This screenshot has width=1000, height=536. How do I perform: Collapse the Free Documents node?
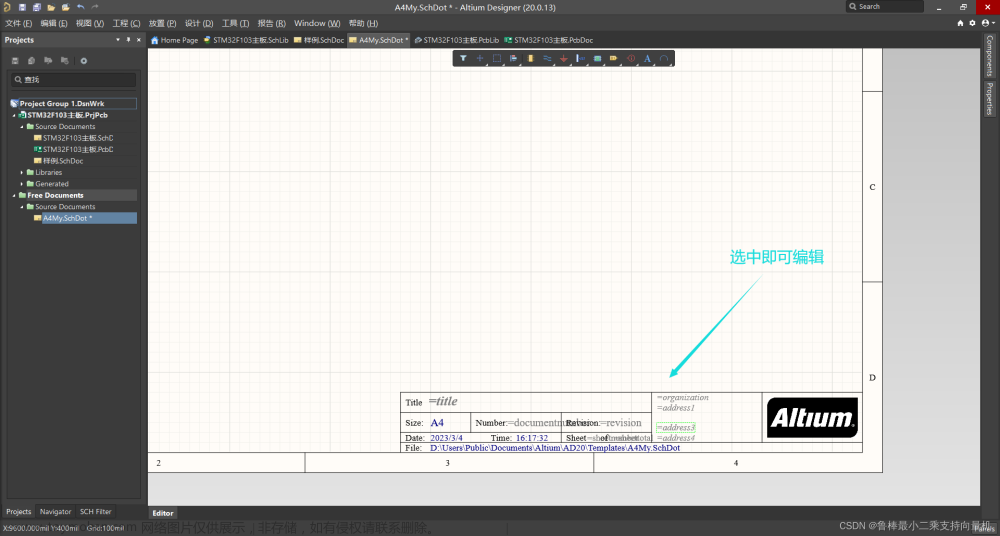(14, 196)
